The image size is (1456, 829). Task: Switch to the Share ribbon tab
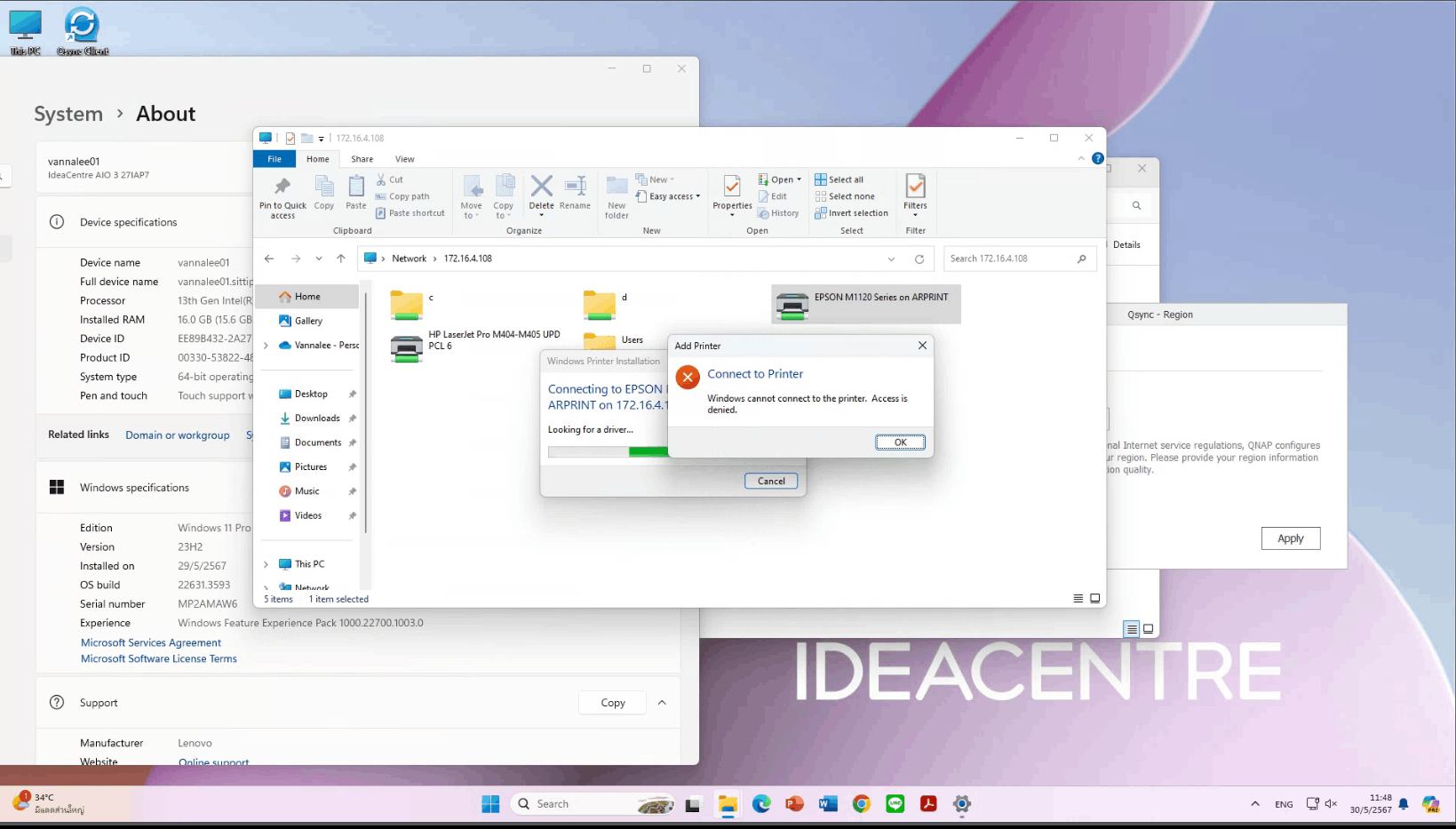(x=362, y=159)
